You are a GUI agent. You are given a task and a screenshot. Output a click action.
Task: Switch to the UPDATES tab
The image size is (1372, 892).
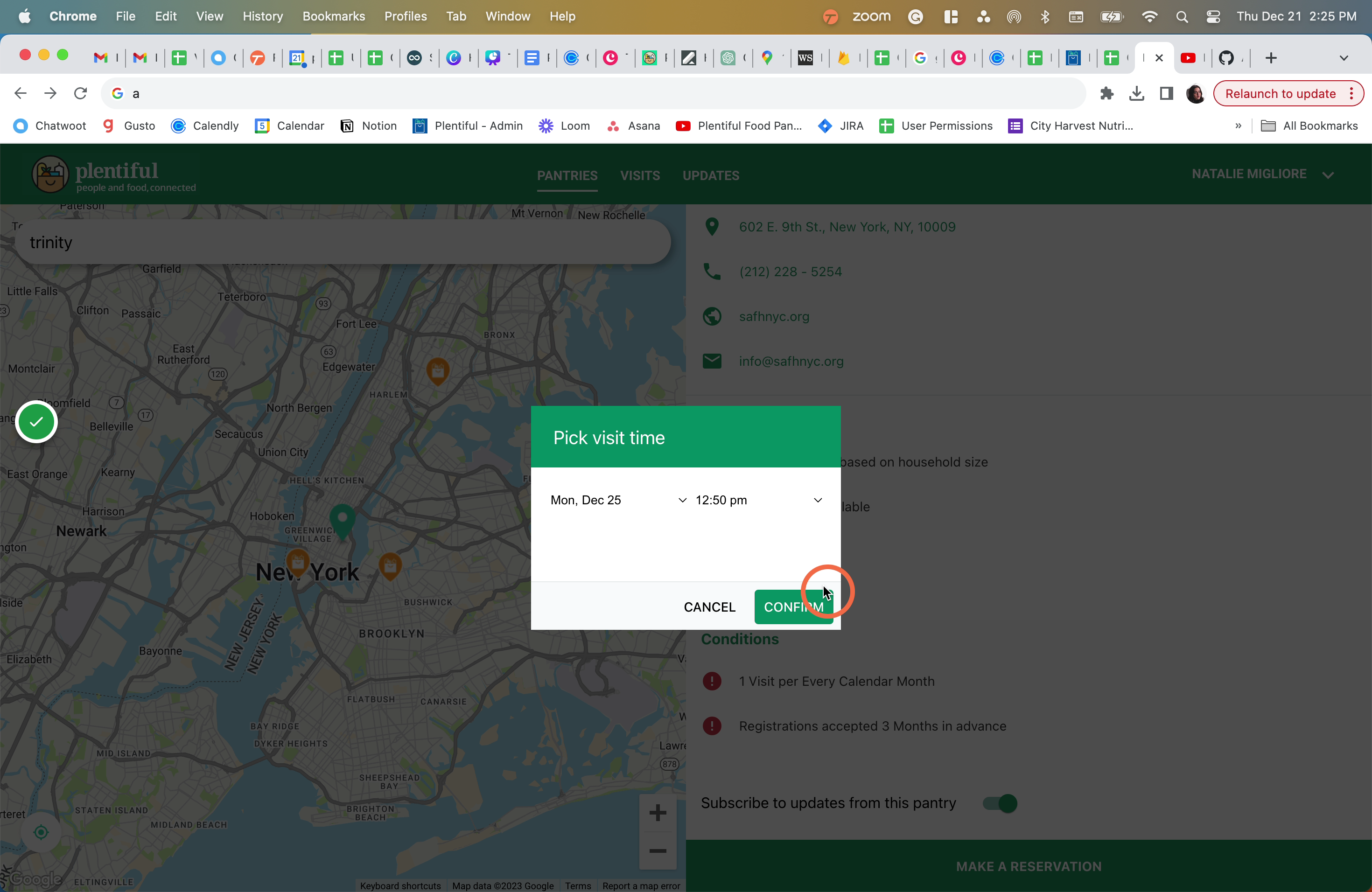[710, 175]
